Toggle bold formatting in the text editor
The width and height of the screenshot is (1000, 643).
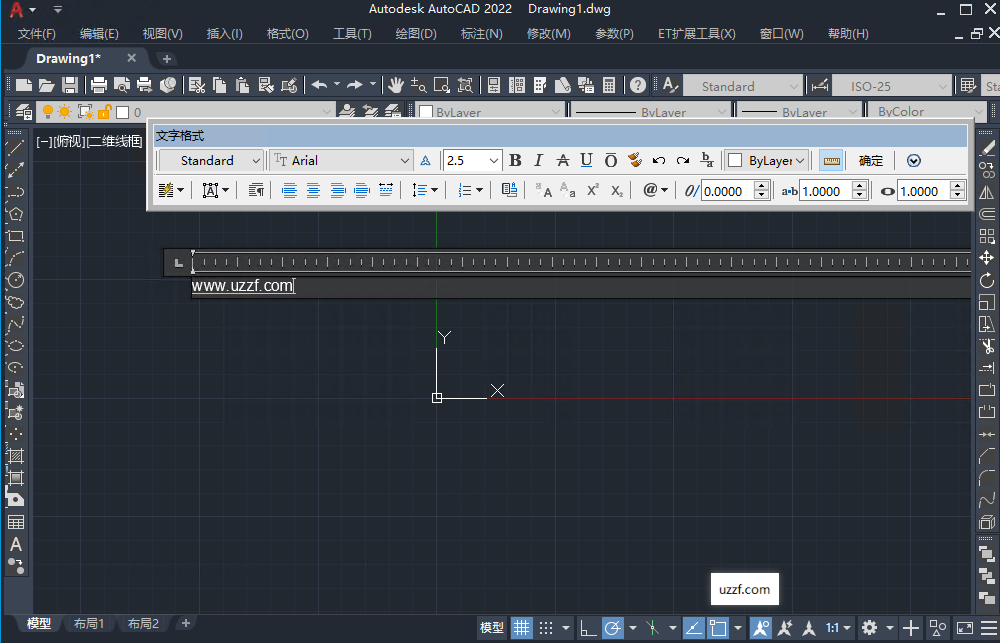pos(514,160)
